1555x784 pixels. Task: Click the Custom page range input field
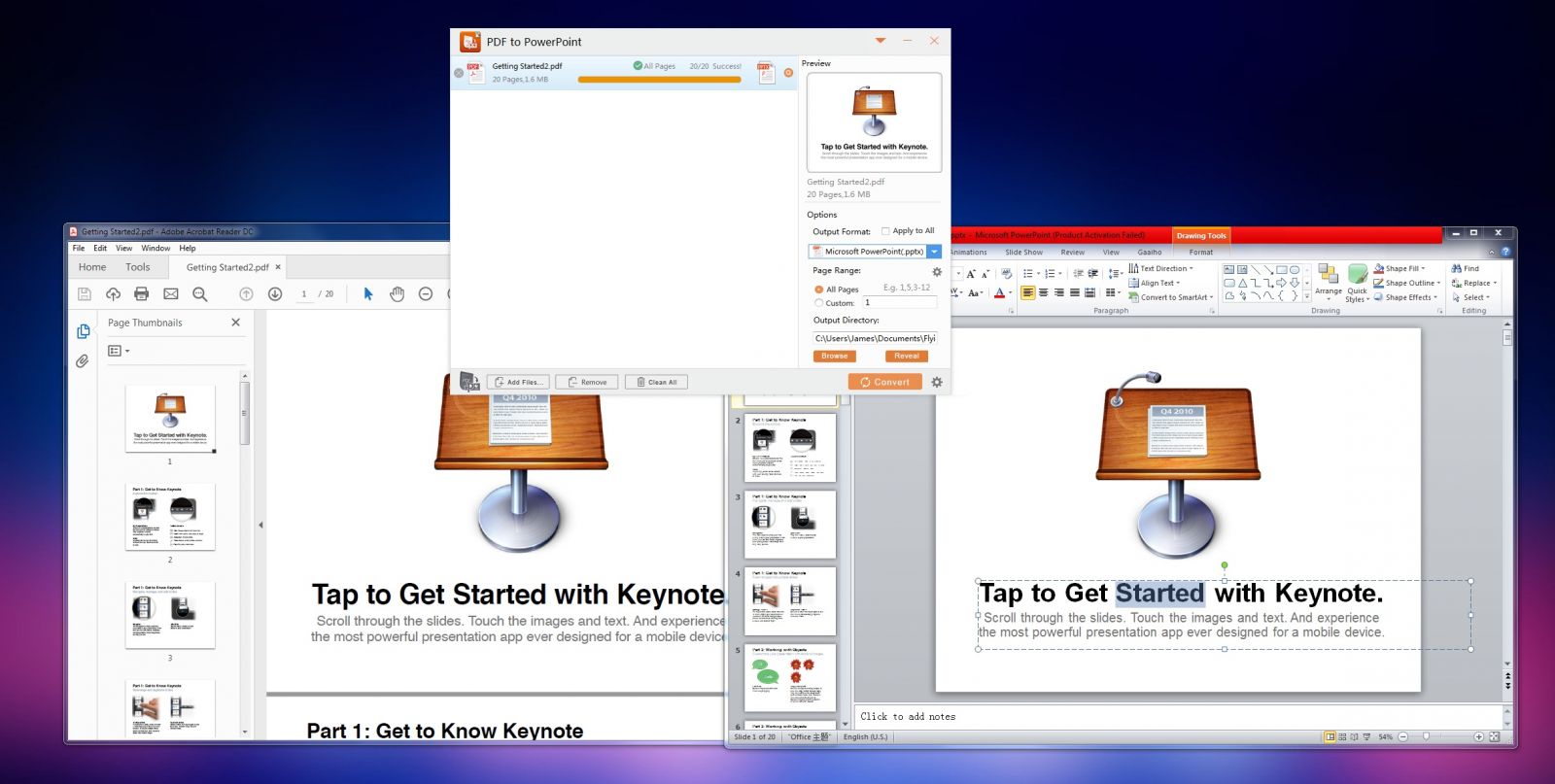click(899, 303)
